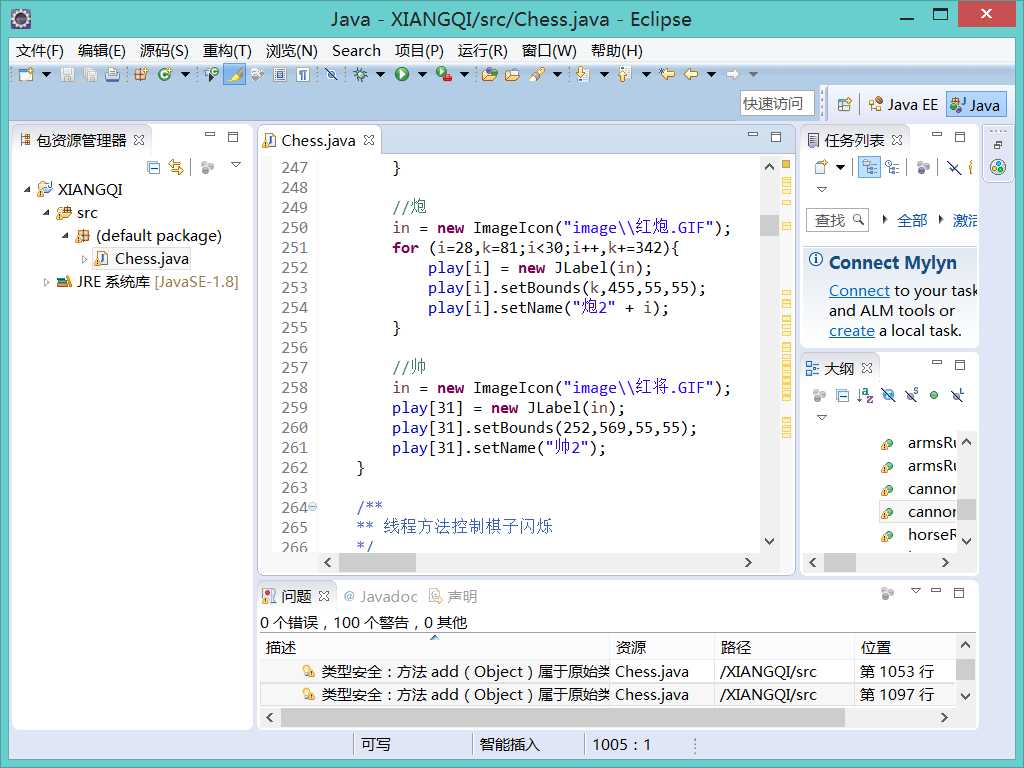Click the New Java Class icon
Image resolution: width=1024 pixels, height=768 pixels.
164,74
